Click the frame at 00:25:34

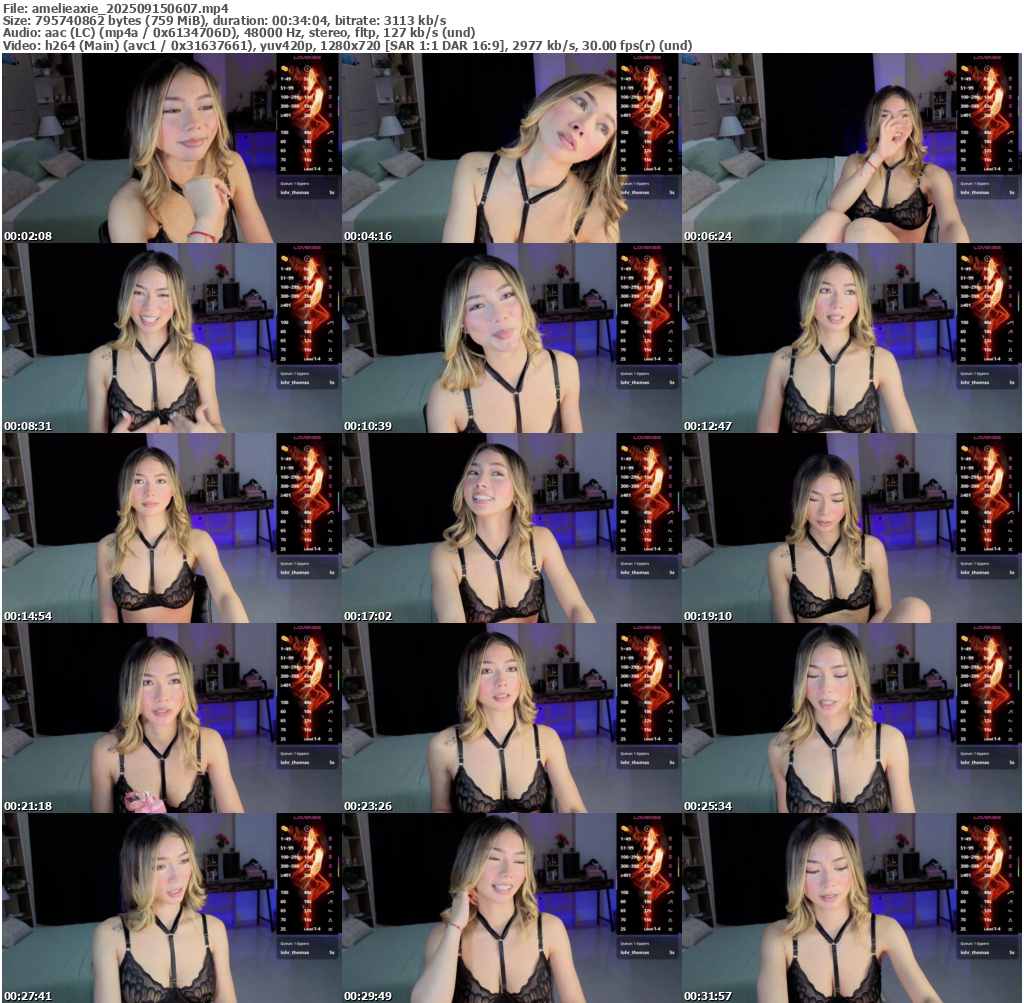pyautogui.click(x=851, y=718)
